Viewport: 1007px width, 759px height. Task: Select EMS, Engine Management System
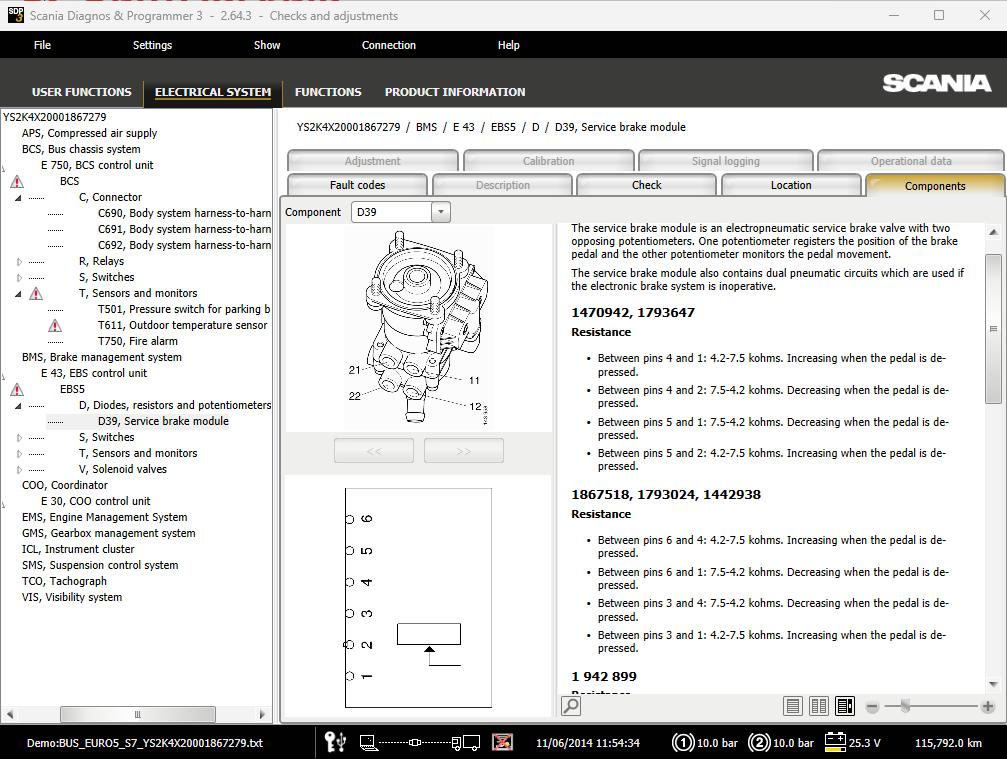pos(105,518)
